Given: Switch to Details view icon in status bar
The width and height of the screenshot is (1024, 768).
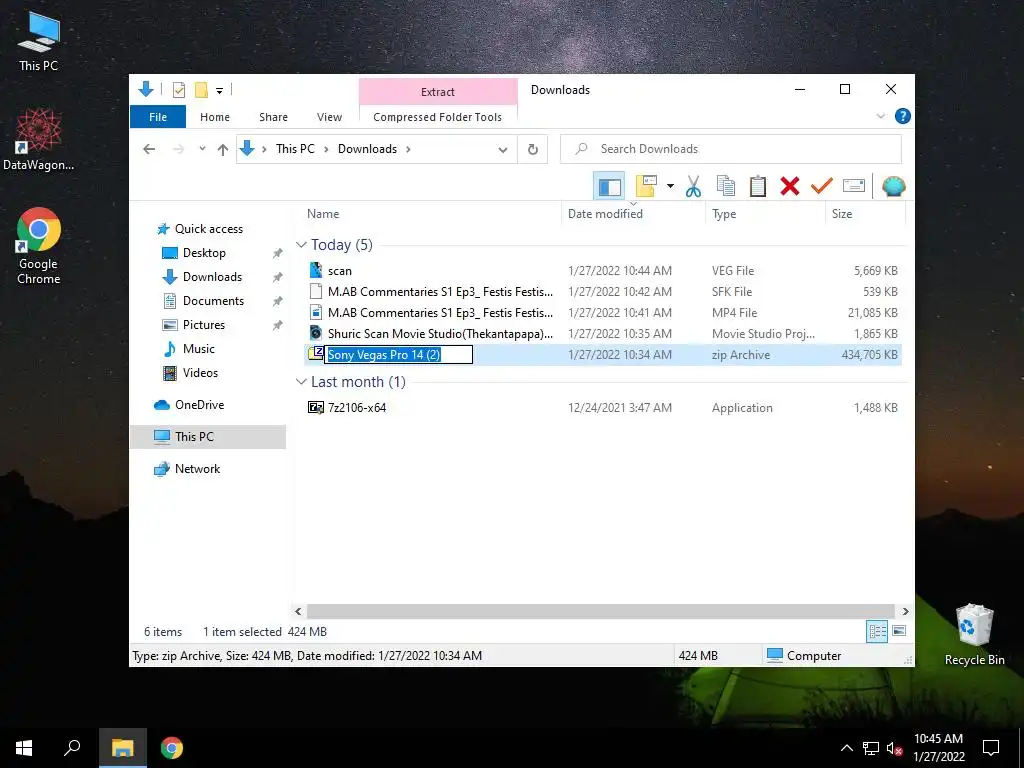Looking at the screenshot, I should [877, 632].
